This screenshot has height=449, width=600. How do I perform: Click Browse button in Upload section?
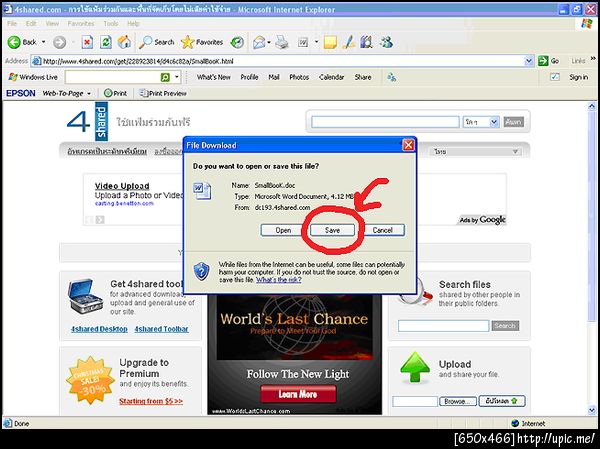(x=458, y=401)
